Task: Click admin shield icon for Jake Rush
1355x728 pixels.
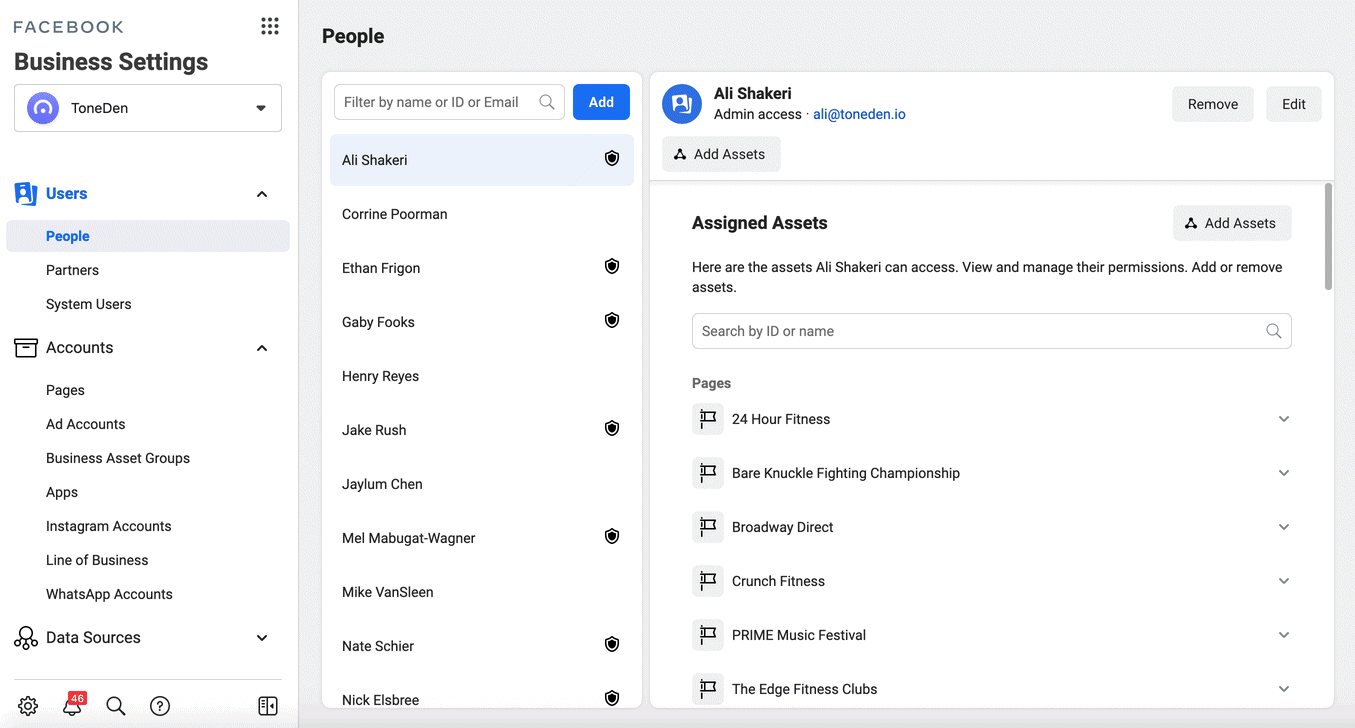Action: pyautogui.click(x=612, y=429)
